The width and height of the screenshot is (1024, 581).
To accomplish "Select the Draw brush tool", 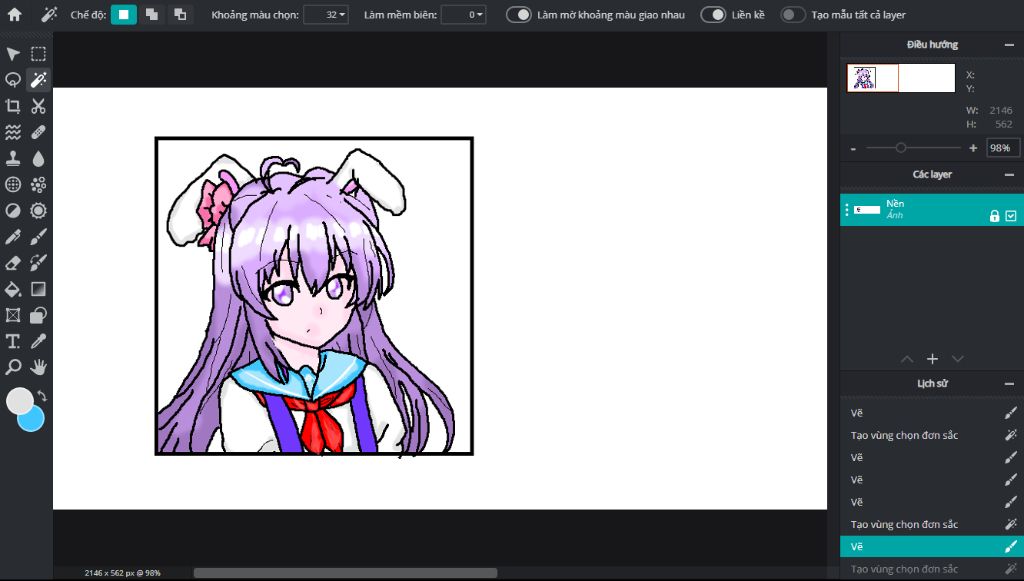I will point(39,236).
